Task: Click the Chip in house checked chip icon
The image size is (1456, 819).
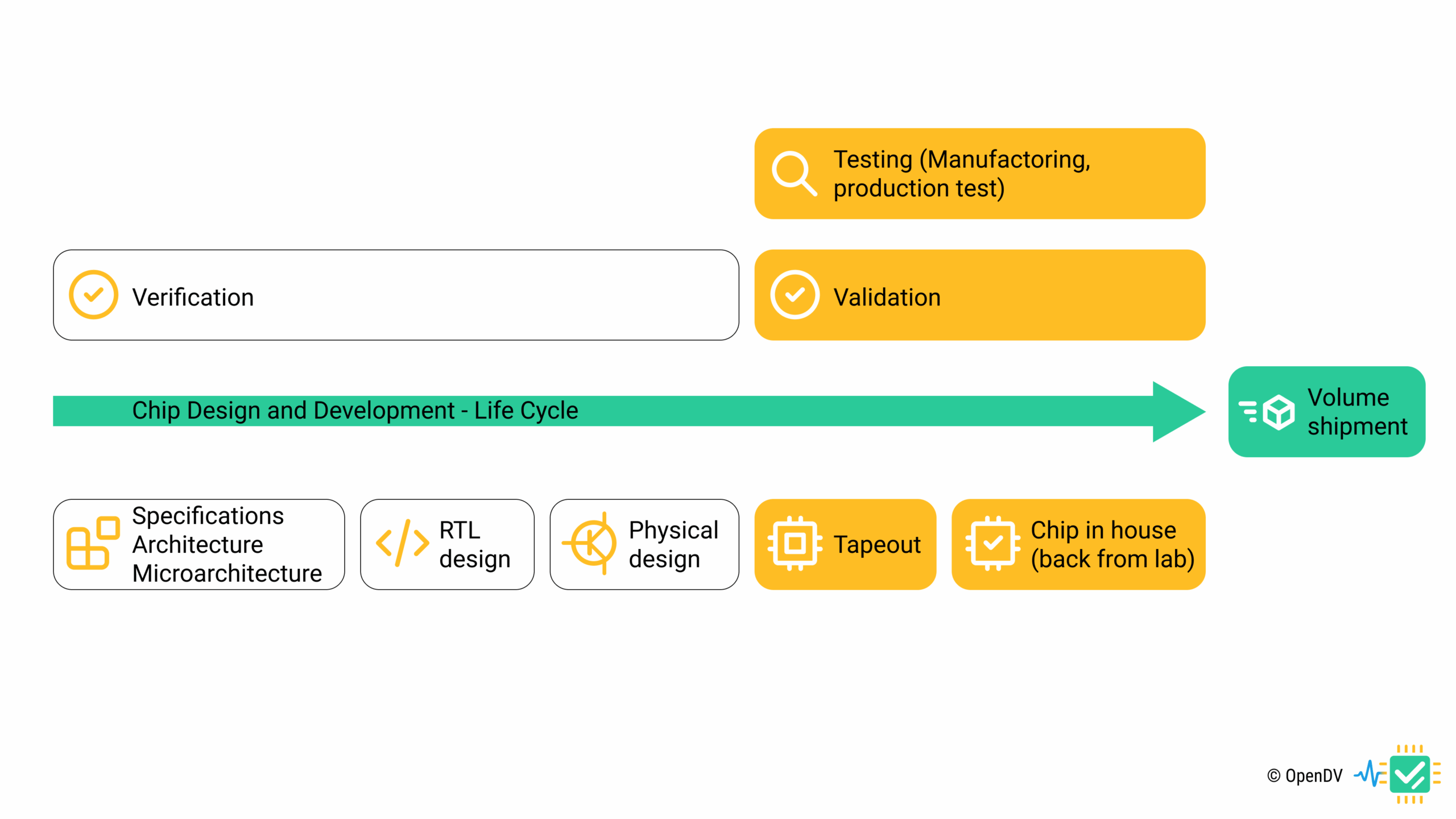Action: point(992,543)
